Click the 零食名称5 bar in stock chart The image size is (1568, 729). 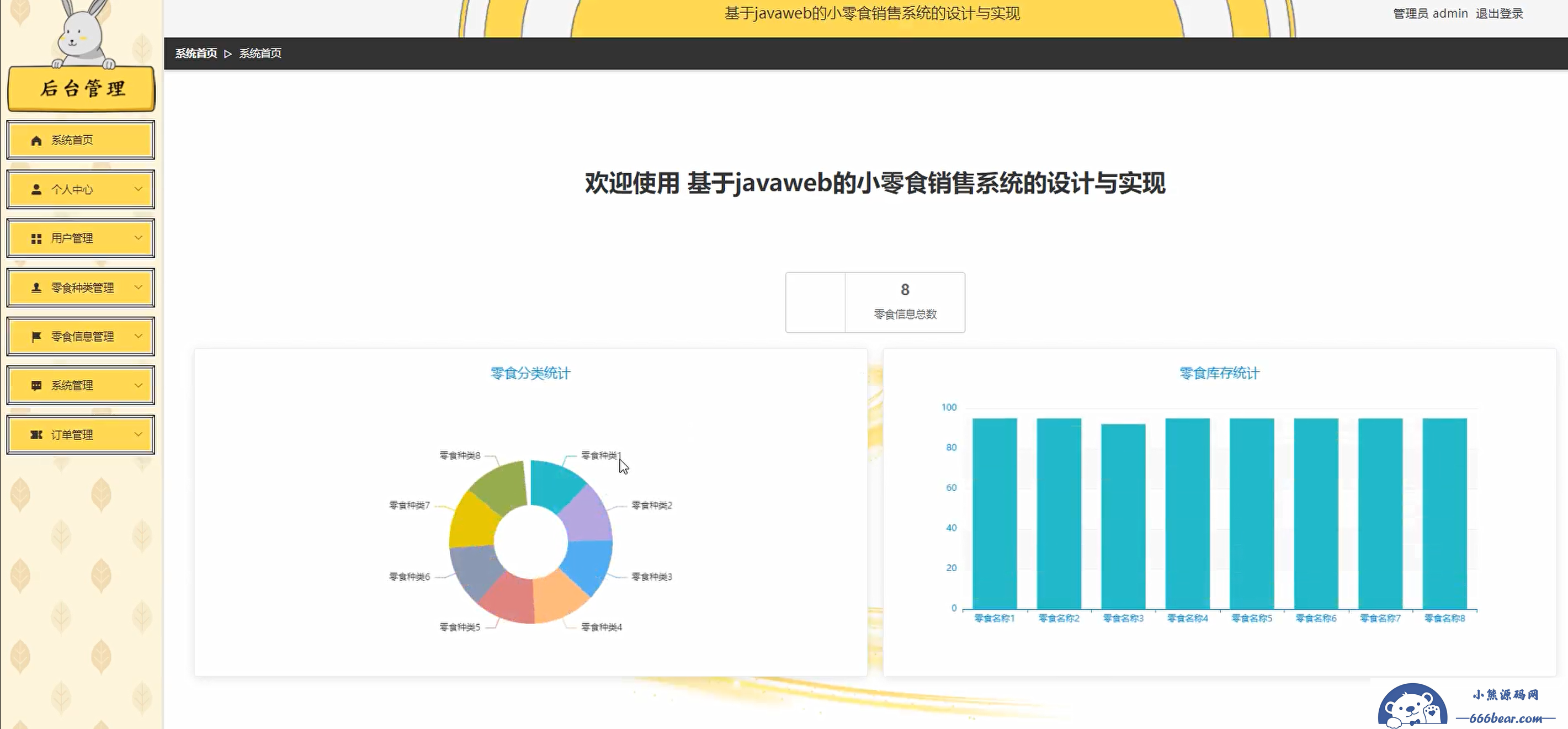pyautogui.click(x=1252, y=514)
